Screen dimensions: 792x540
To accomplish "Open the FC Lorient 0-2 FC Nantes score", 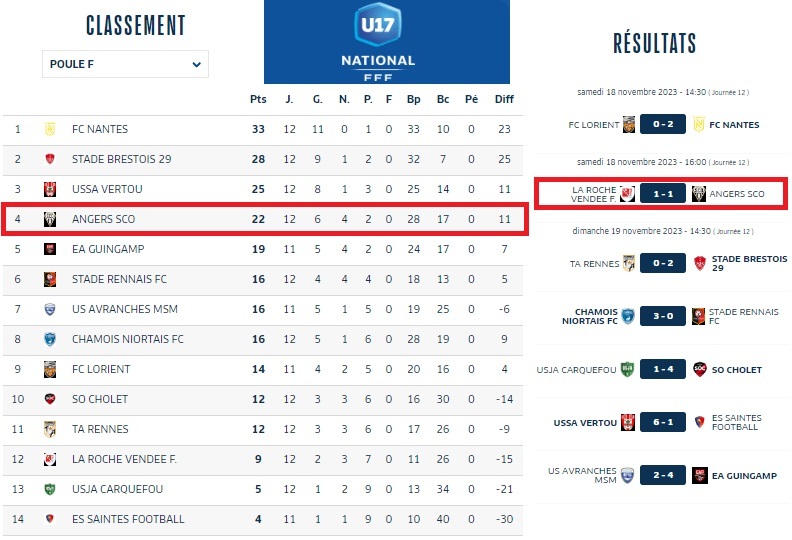I will pos(662,125).
